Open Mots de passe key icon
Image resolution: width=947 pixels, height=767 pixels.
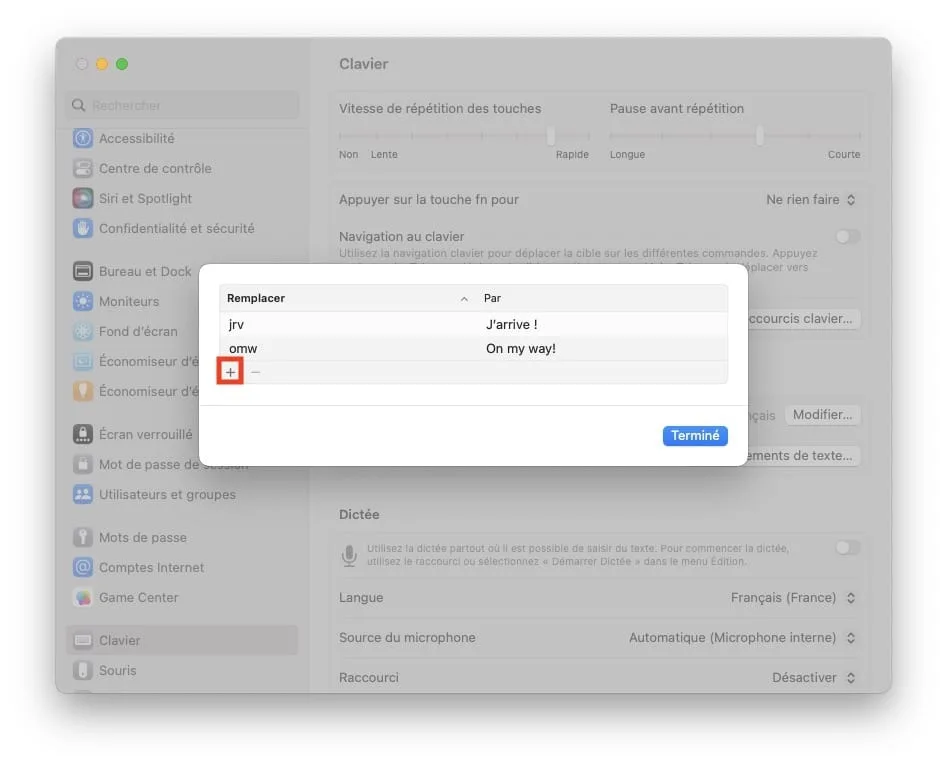(x=83, y=538)
